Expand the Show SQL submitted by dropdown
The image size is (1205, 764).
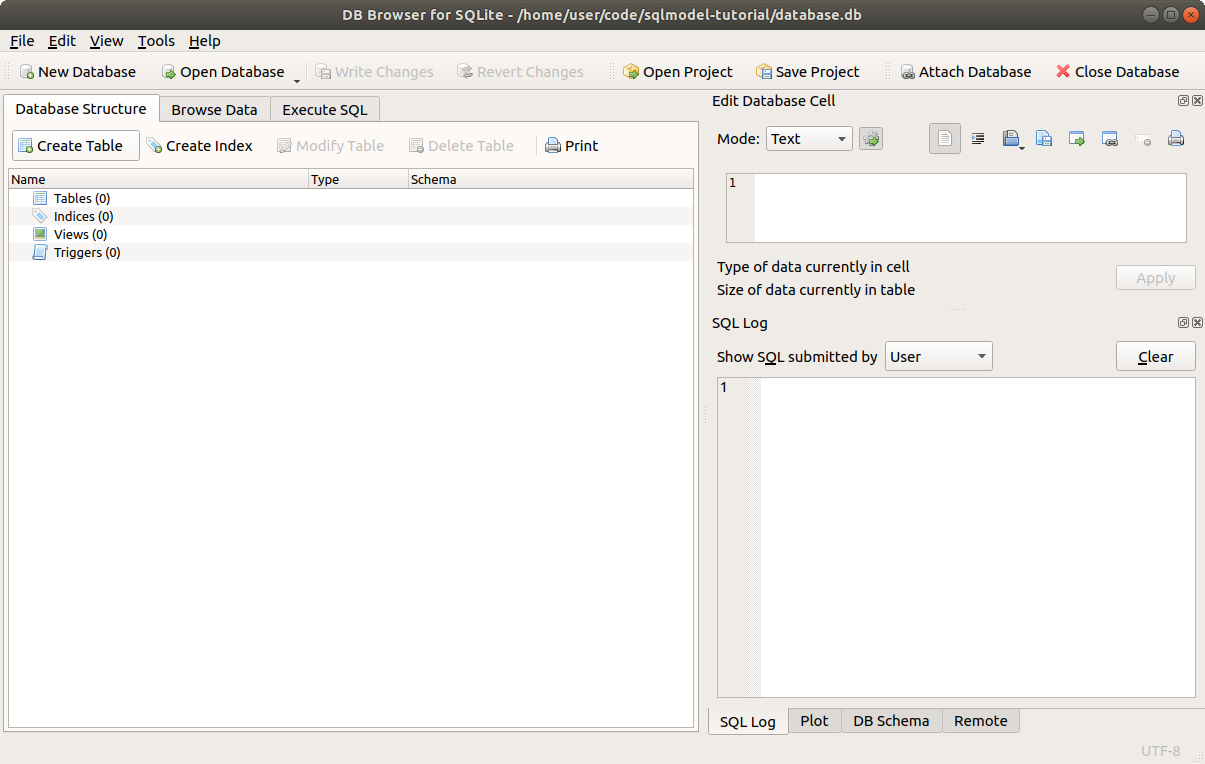coord(938,357)
